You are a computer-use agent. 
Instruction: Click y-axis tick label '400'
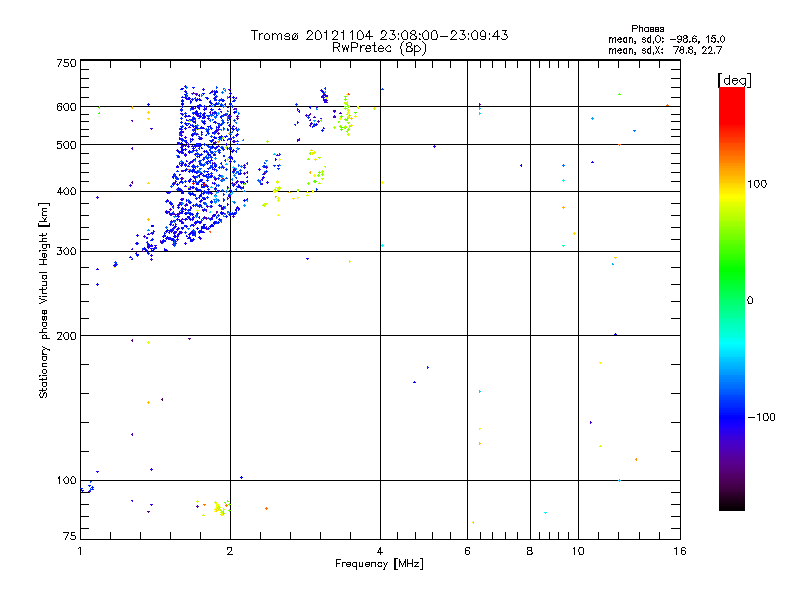[x=66, y=191]
